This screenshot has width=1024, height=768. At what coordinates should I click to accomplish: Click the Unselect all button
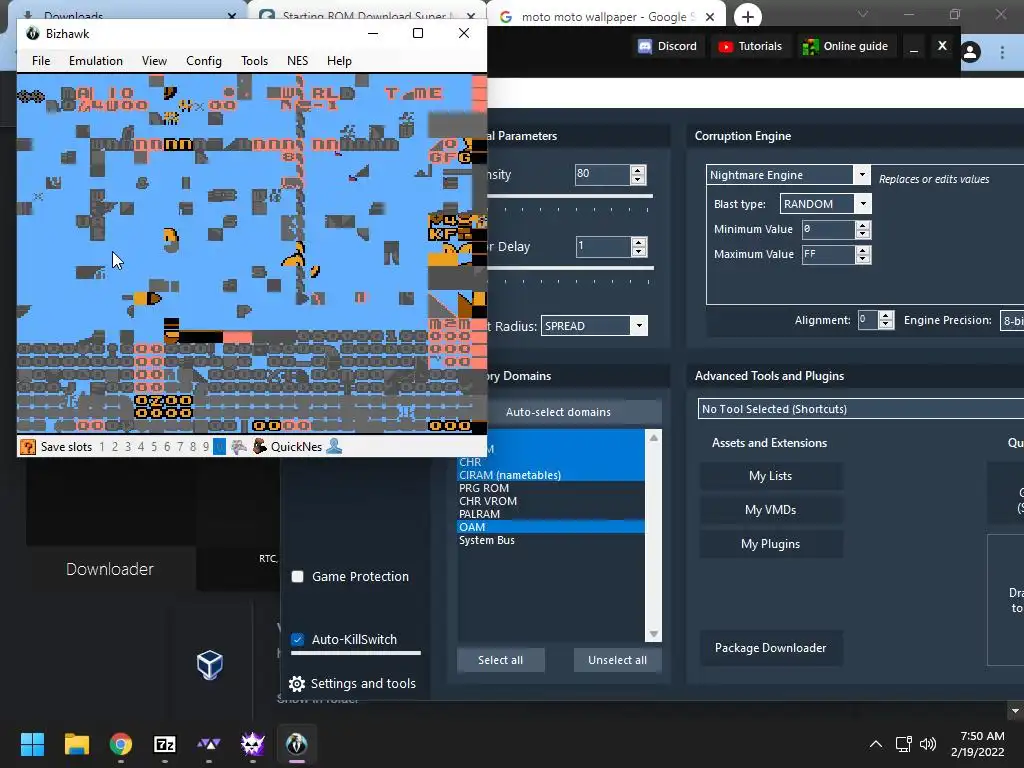point(617,660)
